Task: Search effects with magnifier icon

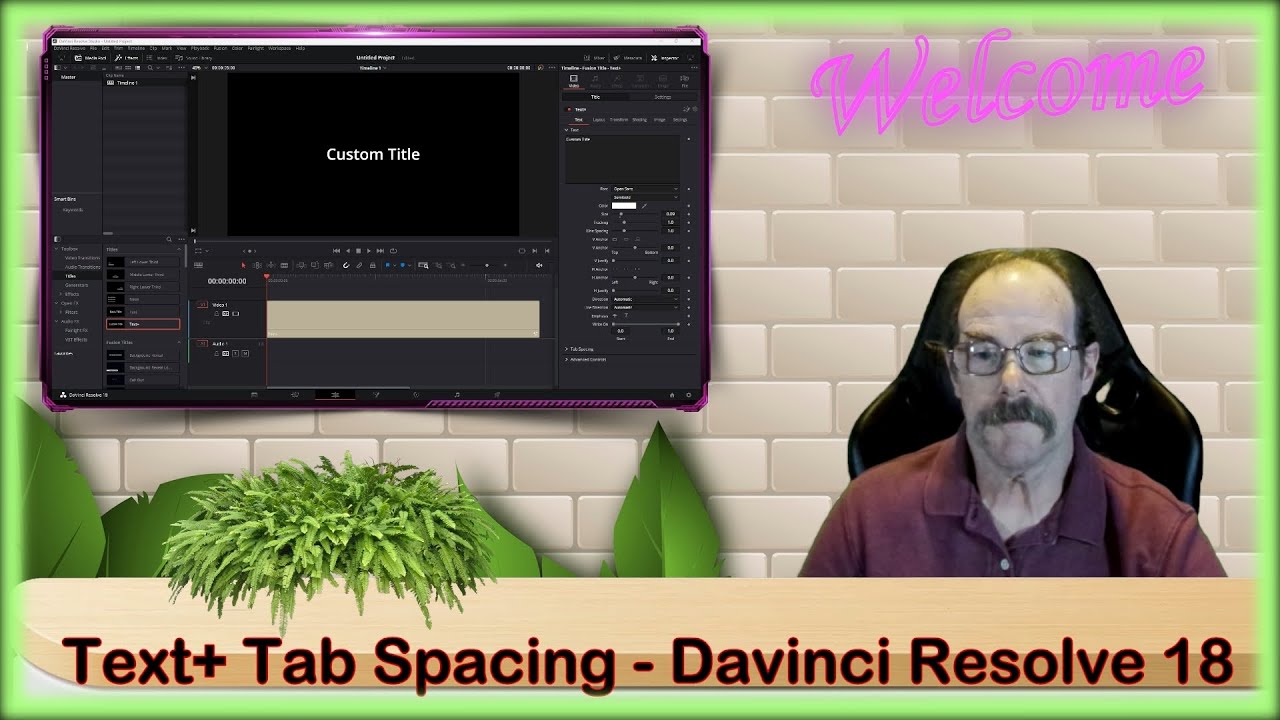Action: click(x=169, y=239)
